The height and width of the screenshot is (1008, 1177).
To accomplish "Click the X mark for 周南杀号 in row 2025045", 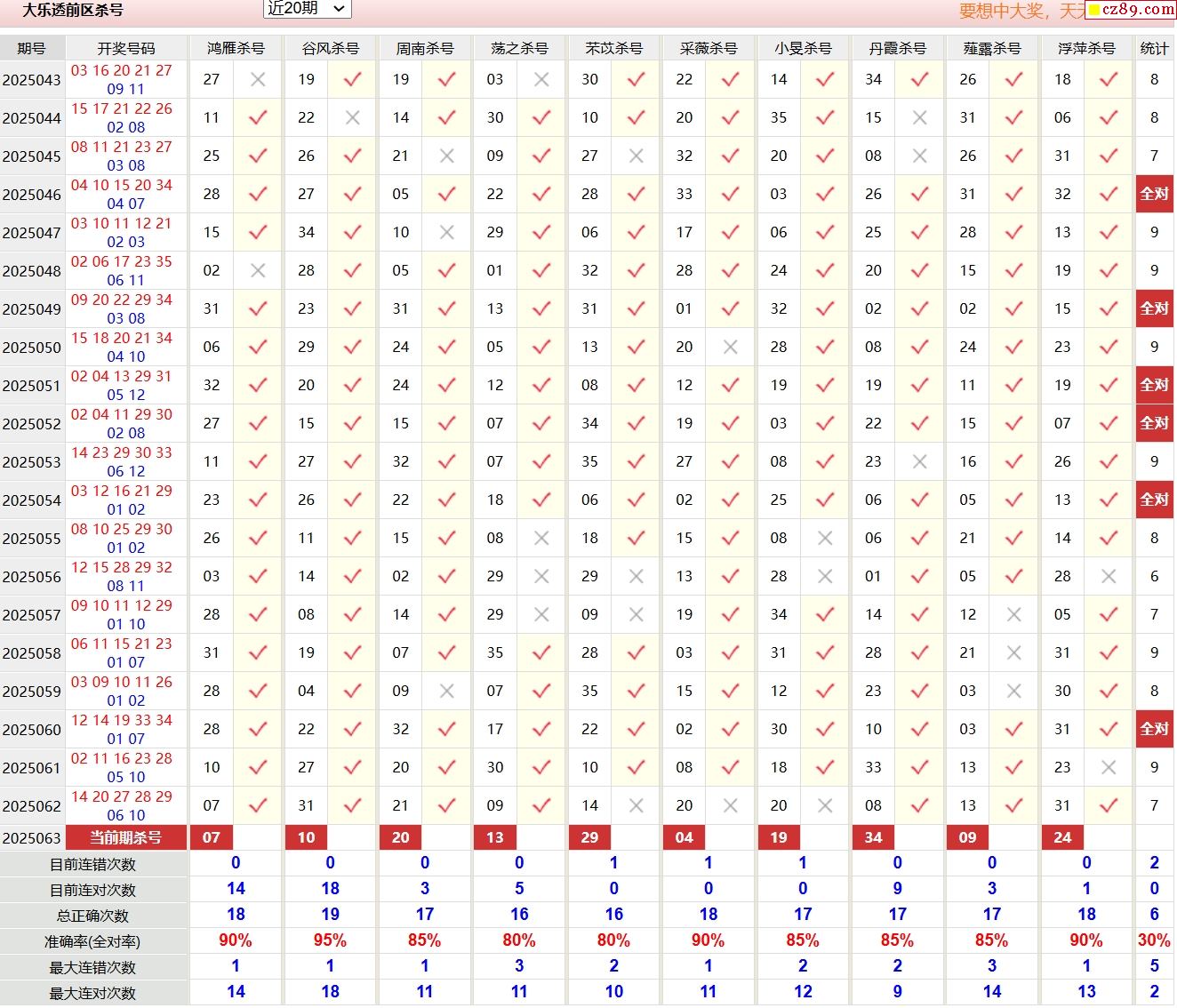I will 447,156.
